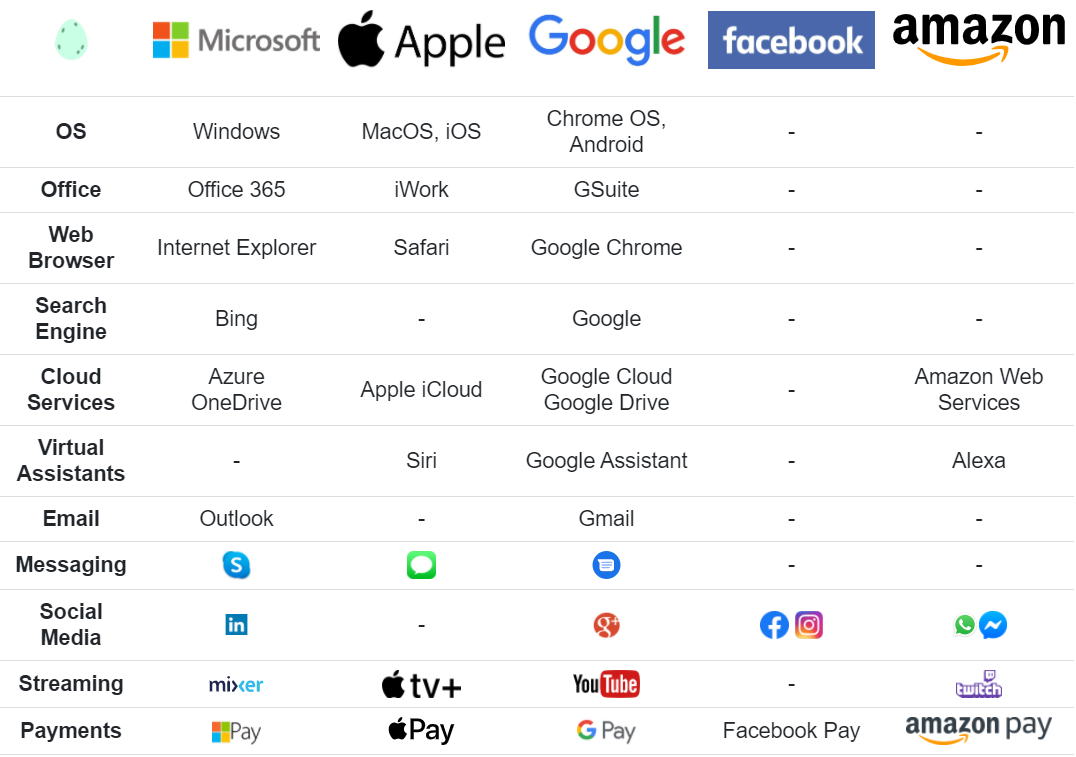This screenshot has width=1076, height=757.
Task: Click the Microsoft header logo
Action: [x=236, y=40]
